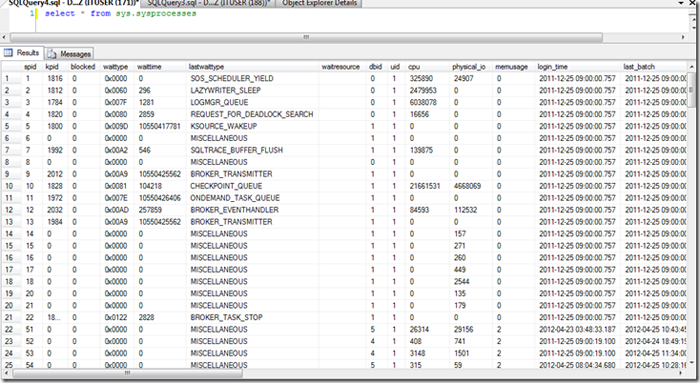Click the physical_io column header
700x383 pixels.
coord(471,67)
